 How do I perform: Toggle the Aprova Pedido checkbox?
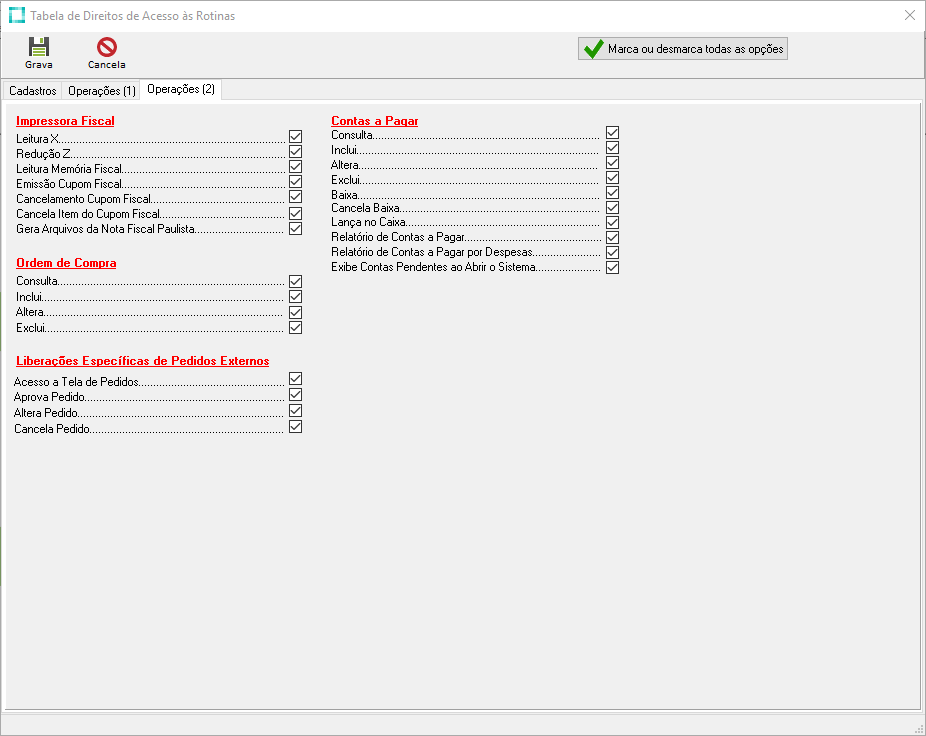click(x=295, y=395)
